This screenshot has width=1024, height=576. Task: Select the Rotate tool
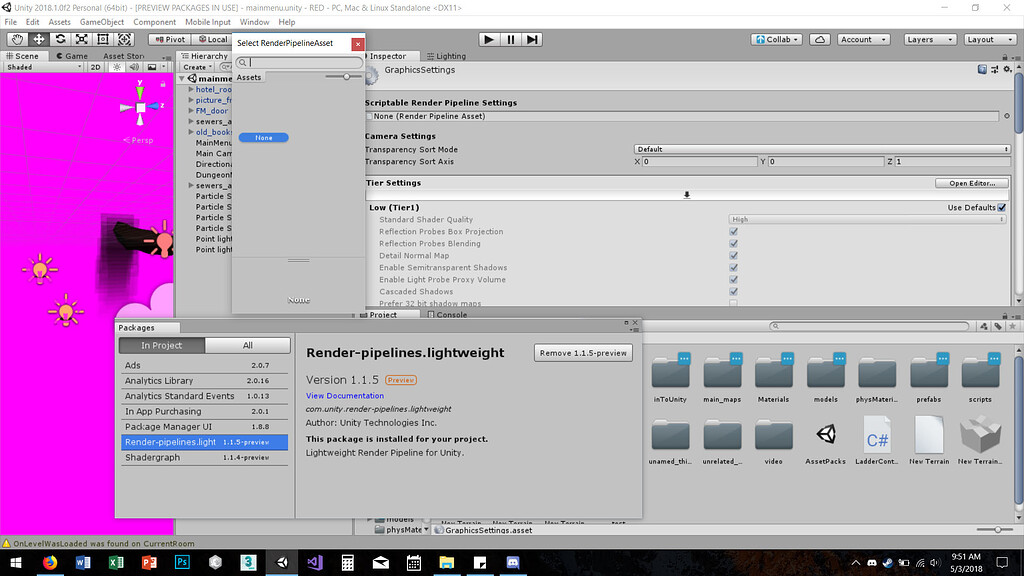pos(60,39)
